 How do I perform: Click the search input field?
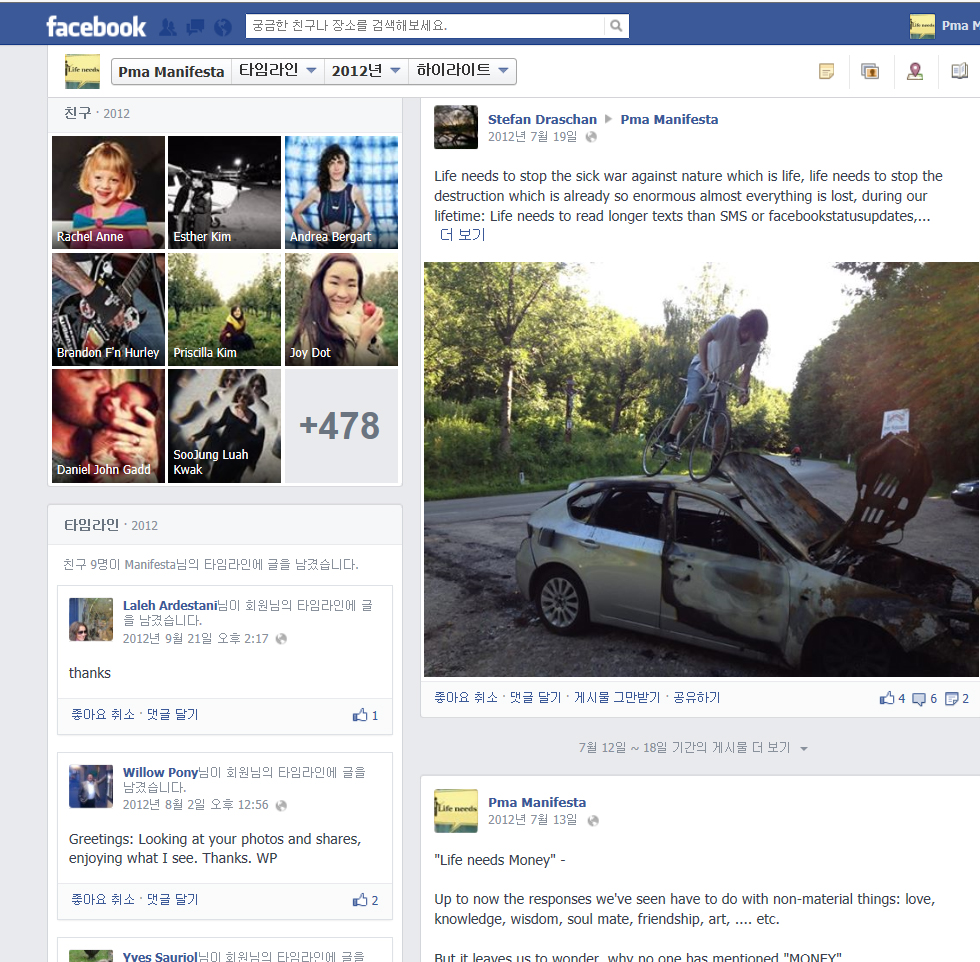pos(425,26)
